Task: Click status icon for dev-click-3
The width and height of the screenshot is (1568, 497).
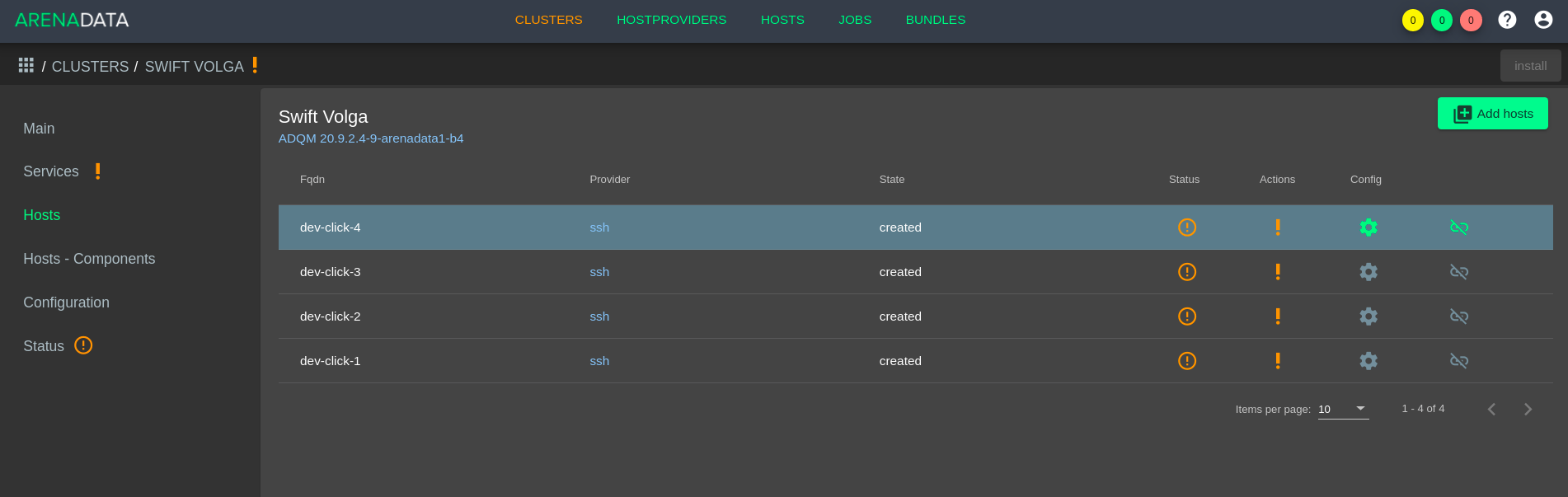Action: [x=1187, y=272]
